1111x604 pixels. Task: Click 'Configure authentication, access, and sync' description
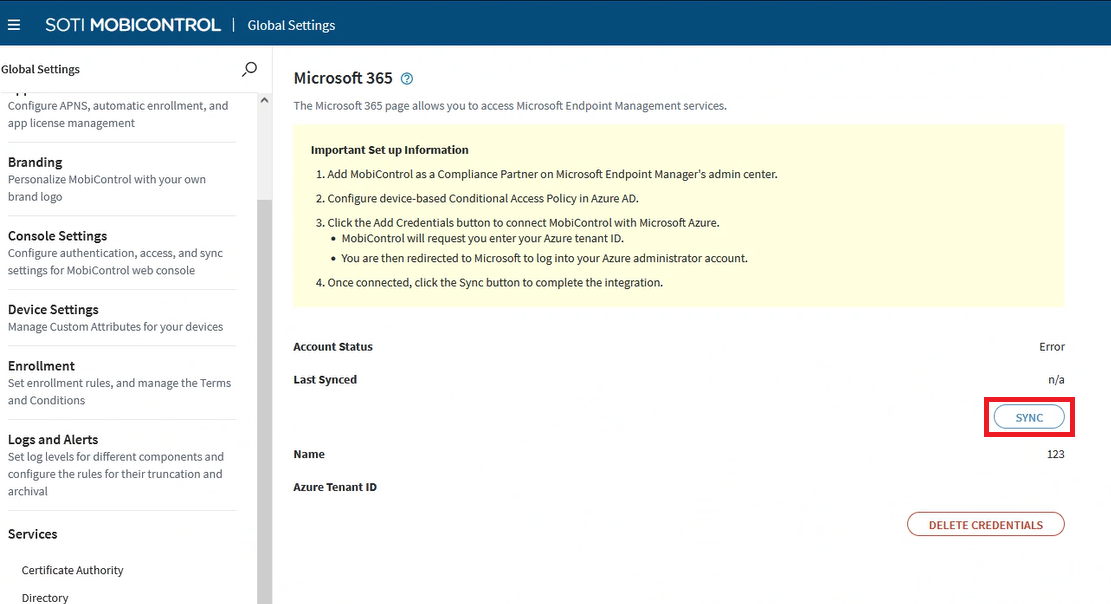pos(115,262)
